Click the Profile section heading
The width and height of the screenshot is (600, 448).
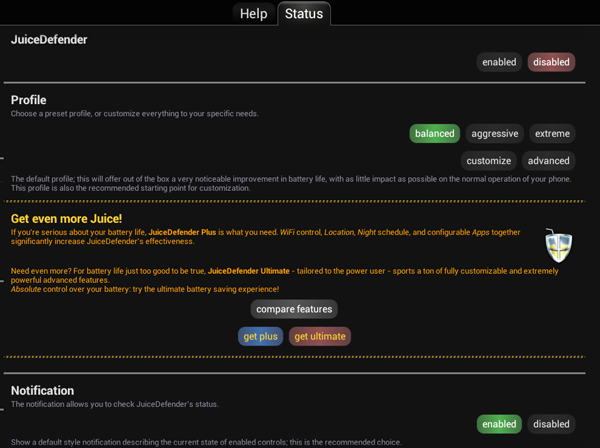point(29,100)
